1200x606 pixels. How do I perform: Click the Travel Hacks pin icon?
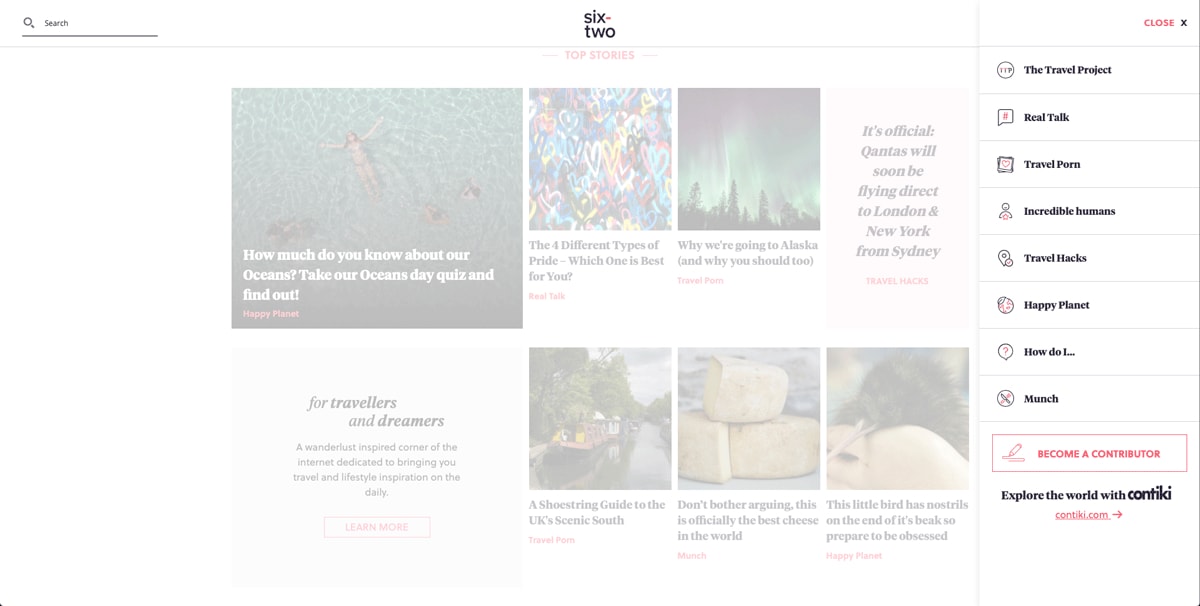click(x=1005, y=258)
